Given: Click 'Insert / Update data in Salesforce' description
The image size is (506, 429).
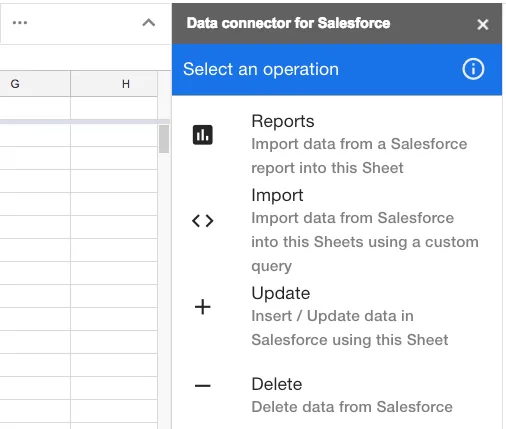Looking at the screenshot, I should (x=350, y=328).
